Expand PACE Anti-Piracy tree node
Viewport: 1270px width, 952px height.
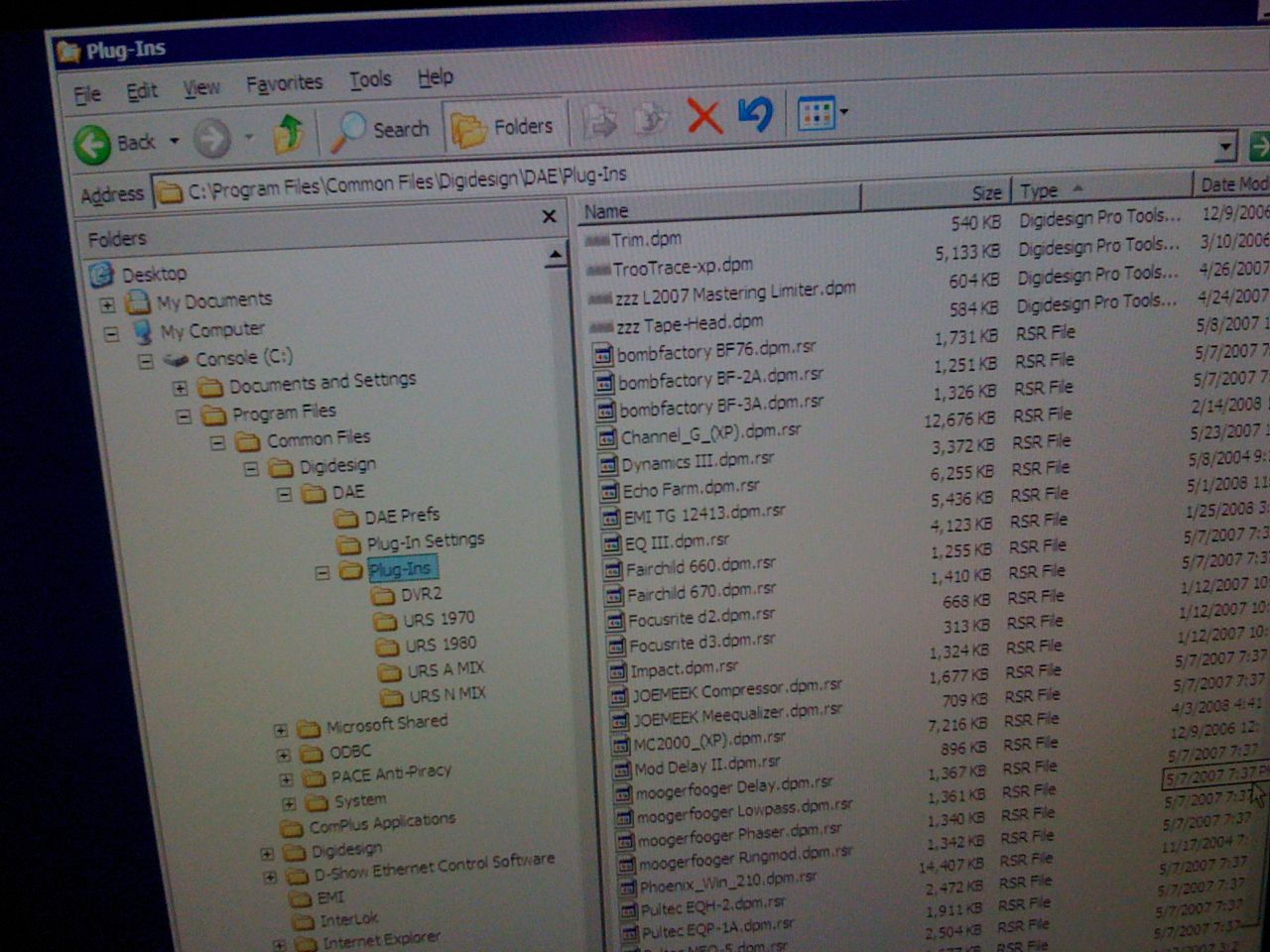(286, 779)
